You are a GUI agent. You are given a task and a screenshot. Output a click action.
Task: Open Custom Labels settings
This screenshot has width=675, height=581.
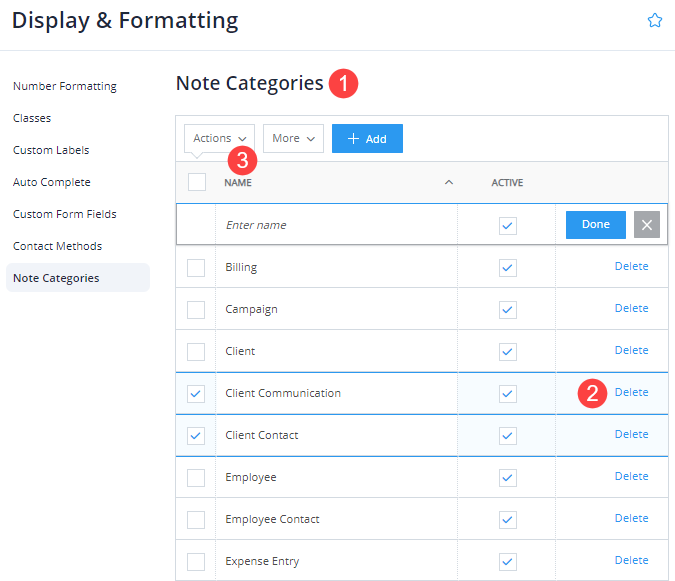click(51, 150)
